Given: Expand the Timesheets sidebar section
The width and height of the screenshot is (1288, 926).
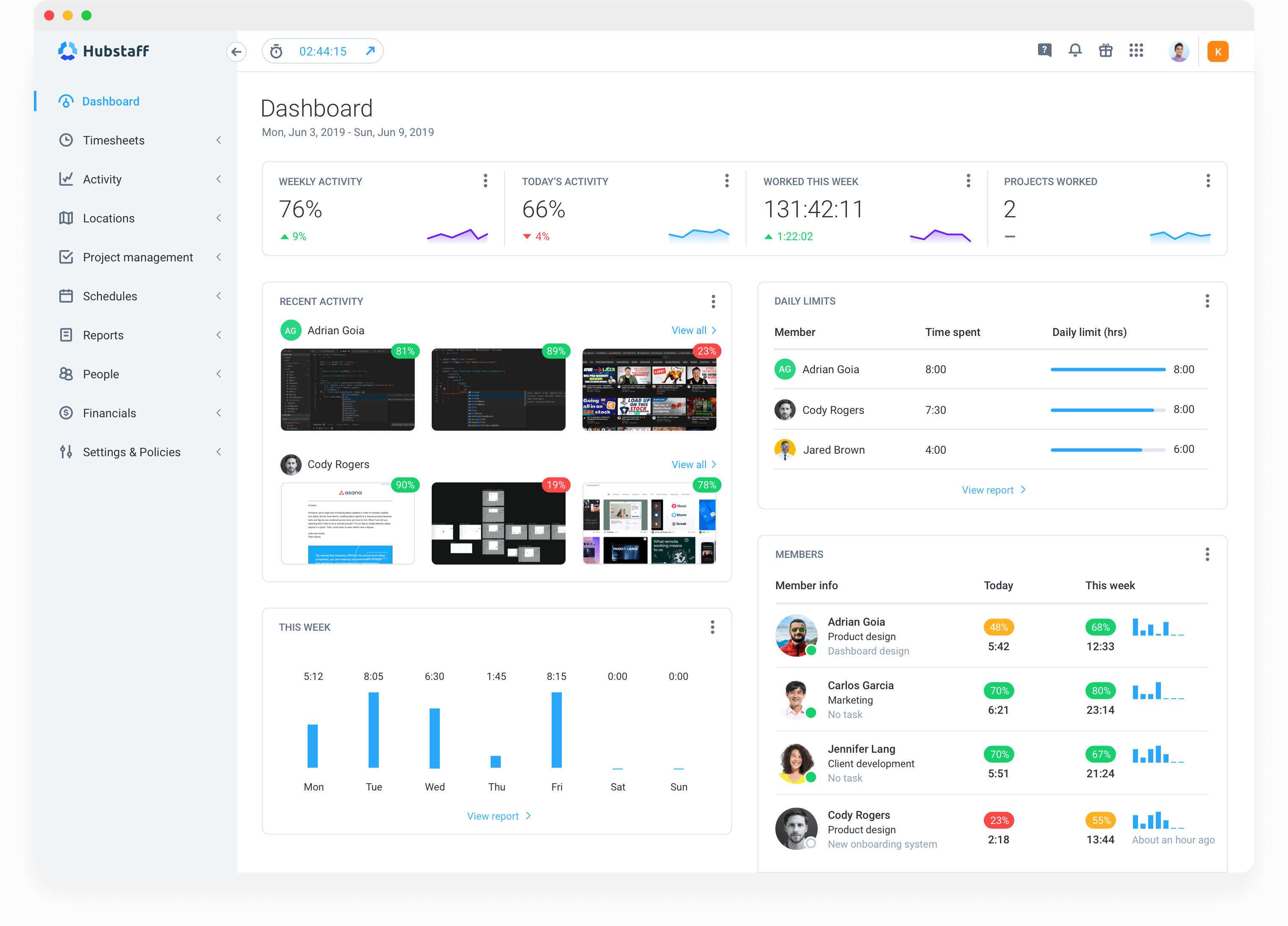Looking at the screenshot, I should click(219, 140).
